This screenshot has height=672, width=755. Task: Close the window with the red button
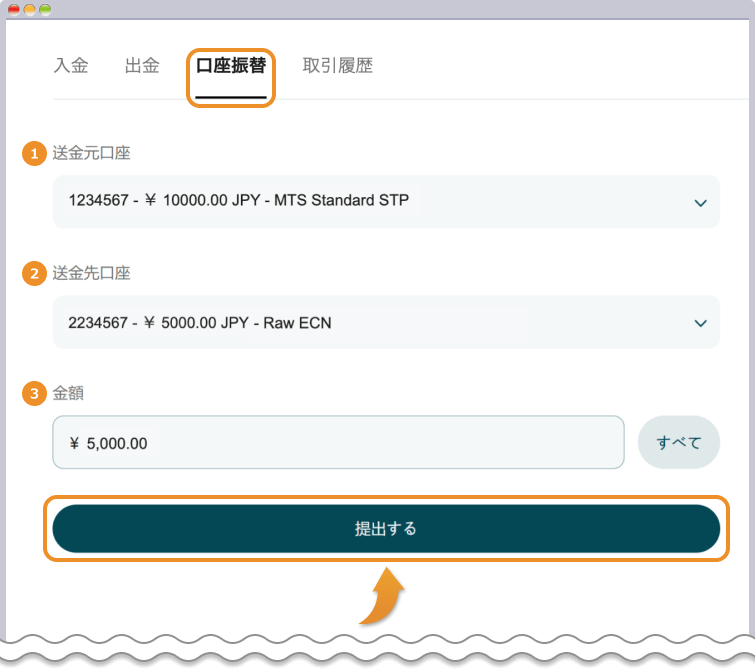14,10
